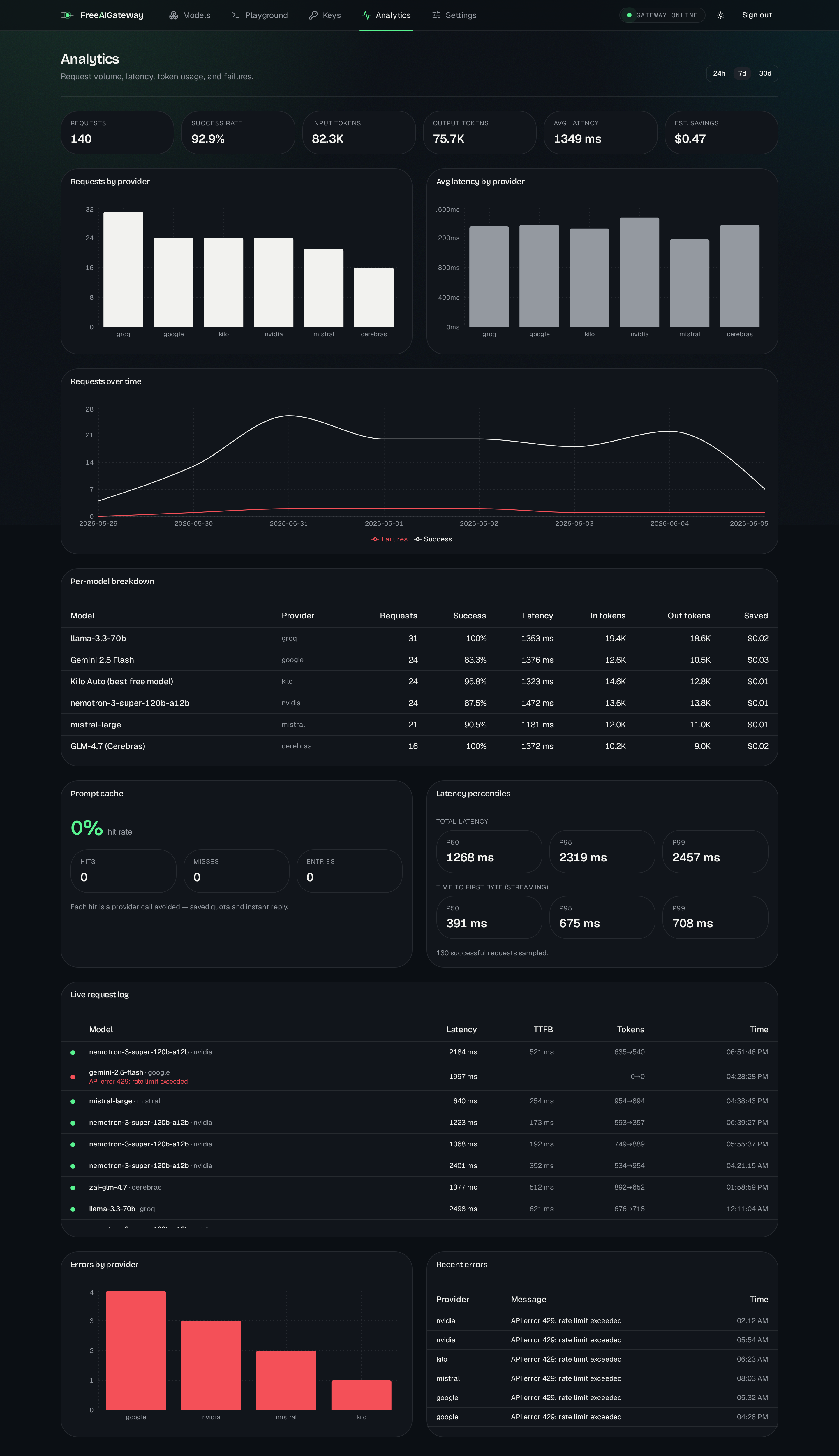Click the Latency header in Per-model breakdown
839x1456 pixels.
coord(537,616)
